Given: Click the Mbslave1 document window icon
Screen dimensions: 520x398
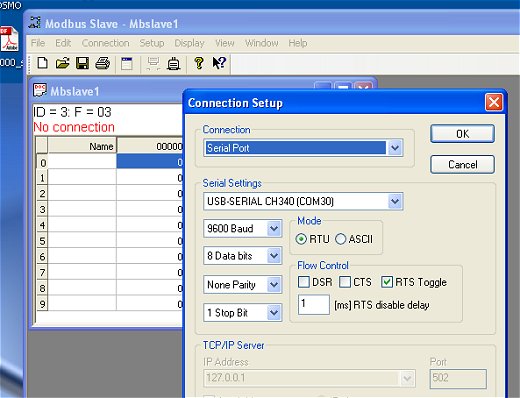Looking at the screenshot, I should click(x=40, y=90).
